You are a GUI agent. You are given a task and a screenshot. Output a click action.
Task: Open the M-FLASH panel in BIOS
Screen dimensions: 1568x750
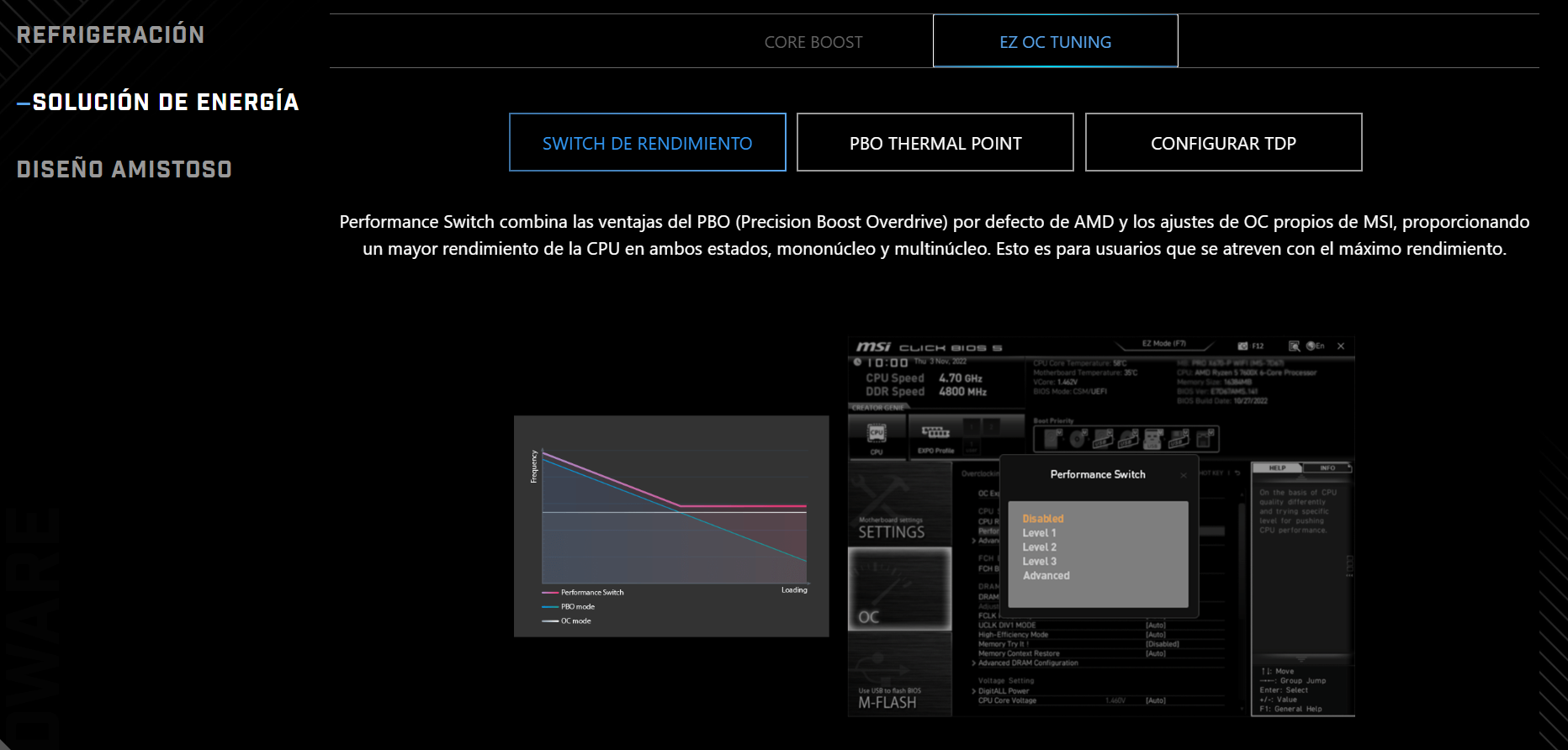pos(899,675)
